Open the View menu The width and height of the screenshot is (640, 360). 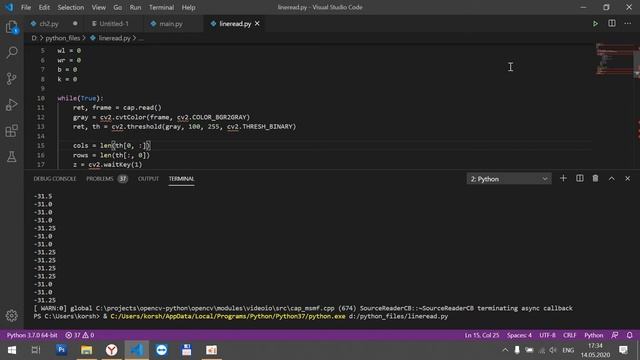point(98,7)
